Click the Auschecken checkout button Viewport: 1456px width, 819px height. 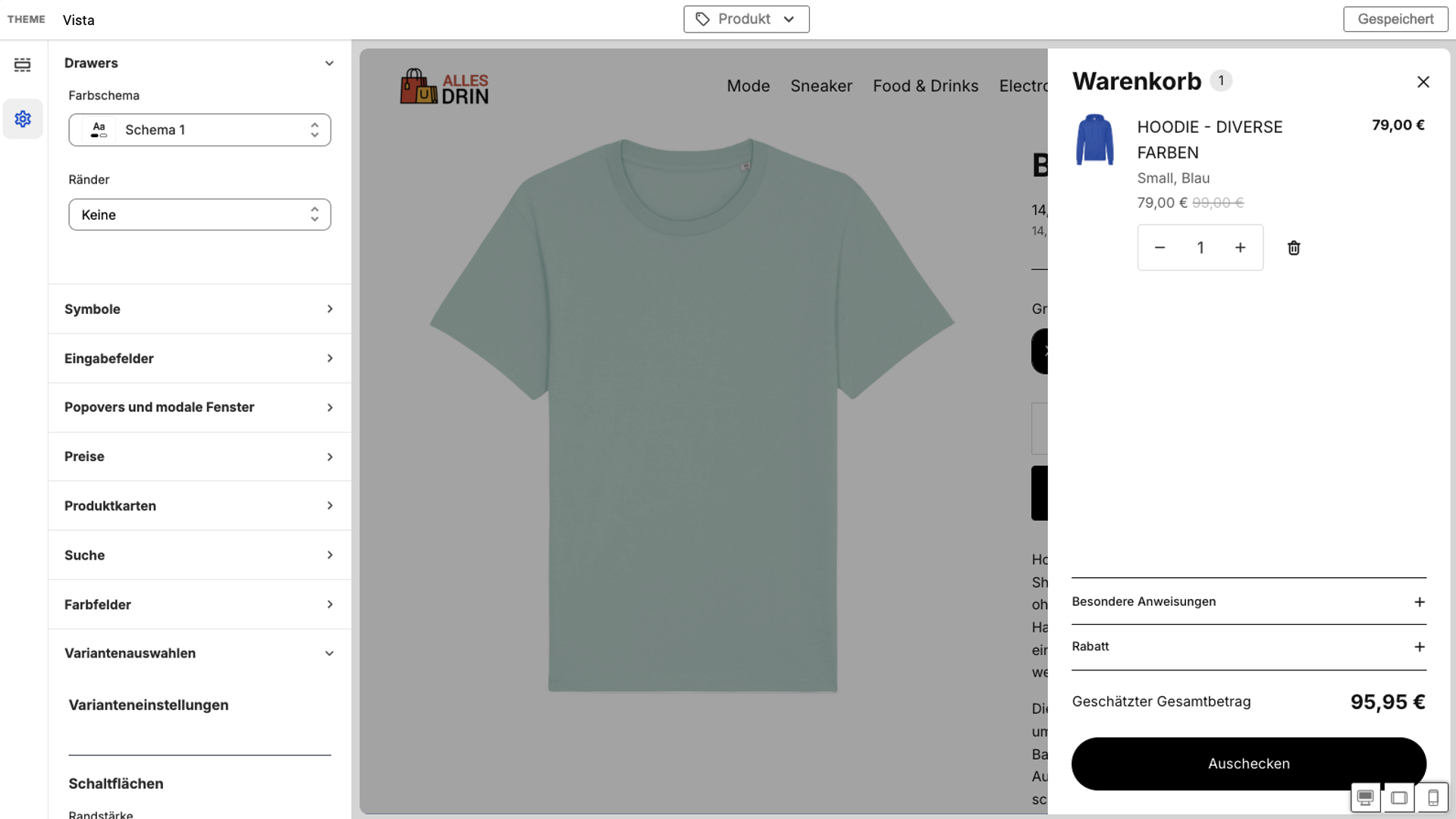[x=1248, y=764]
